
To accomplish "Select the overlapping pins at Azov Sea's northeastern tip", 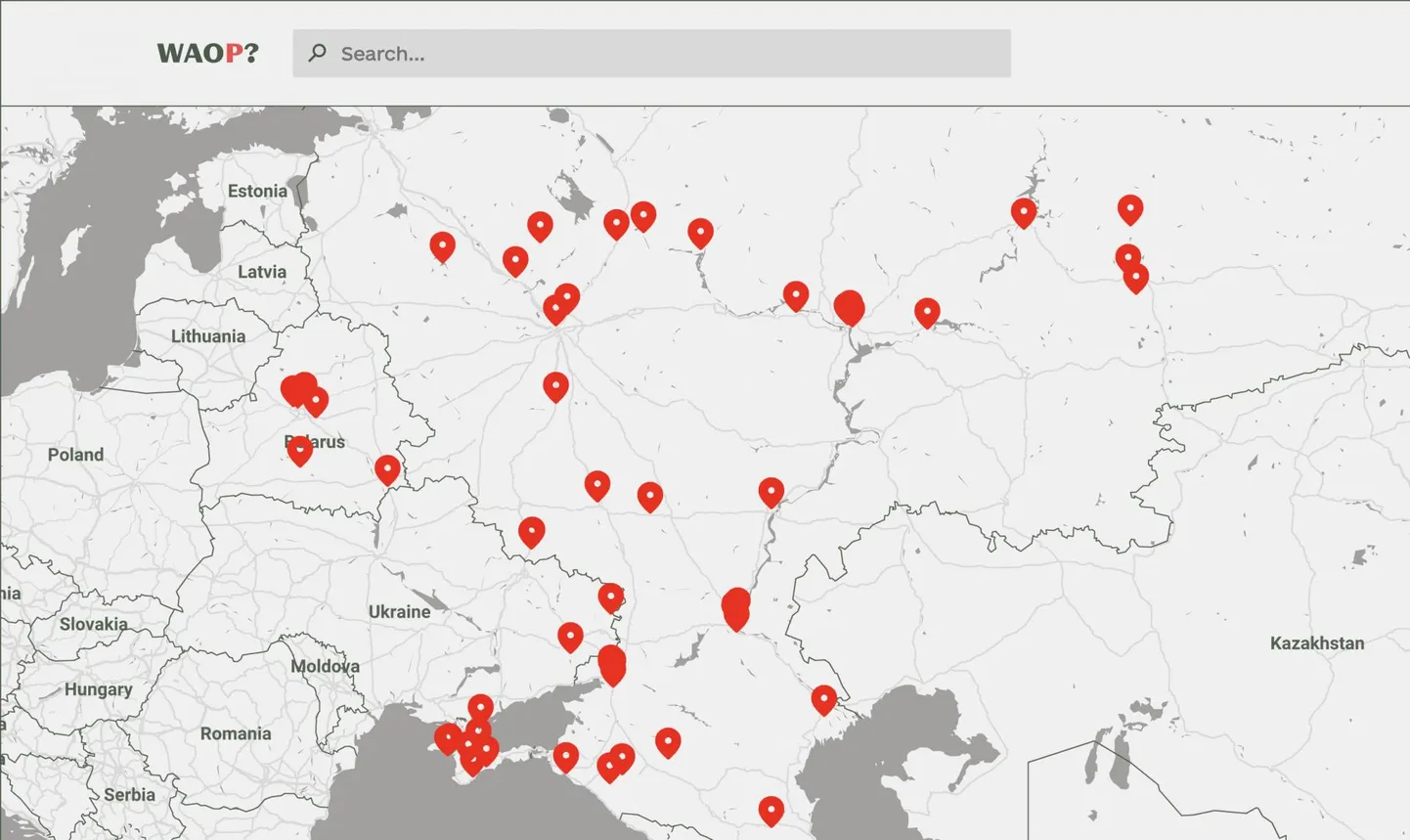I will pyautogui.click(x=612, y=665).
